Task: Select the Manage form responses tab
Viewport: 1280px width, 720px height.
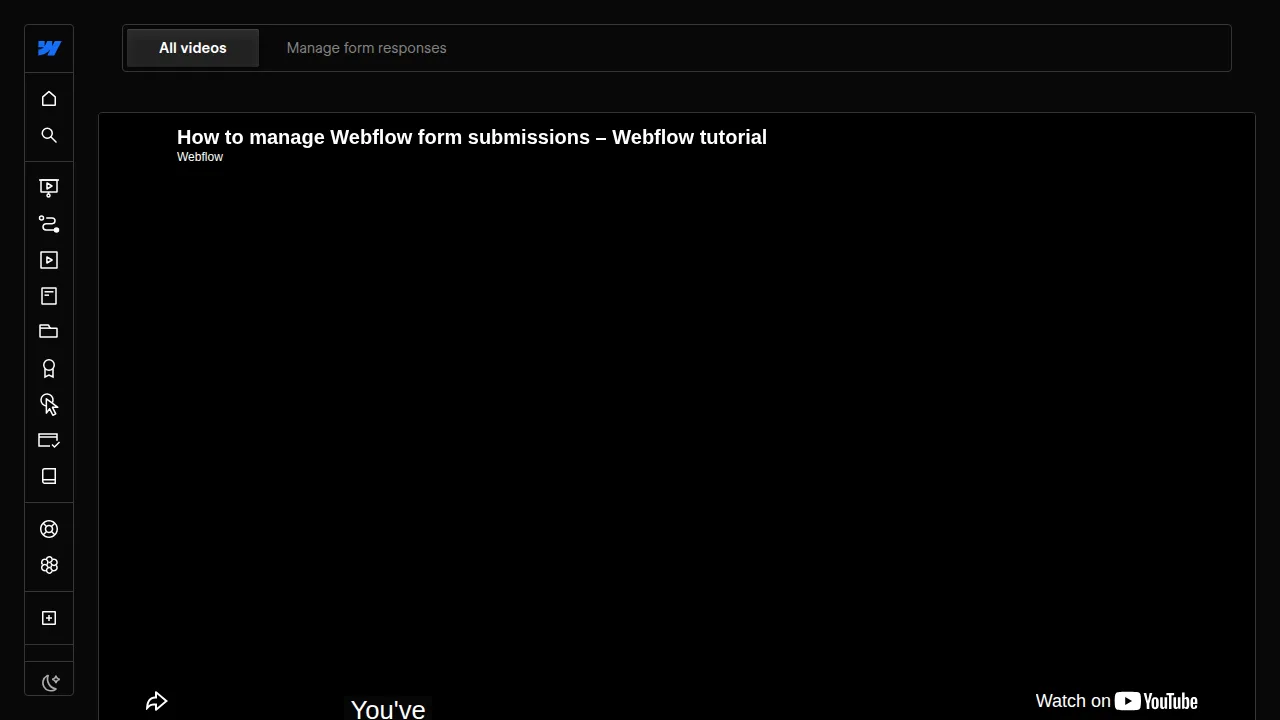Action: [367, 48]
